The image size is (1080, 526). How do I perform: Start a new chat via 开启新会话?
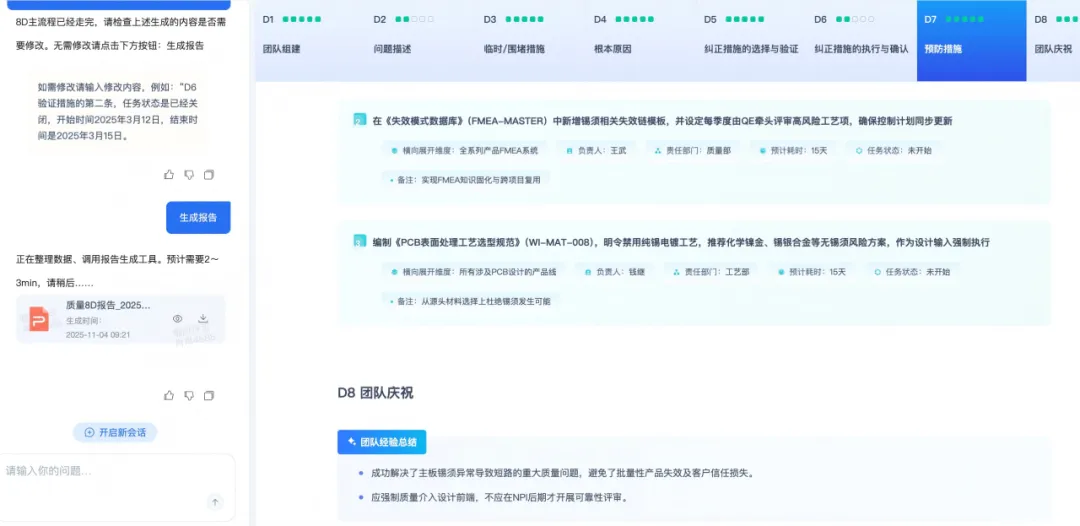(115, 432)
